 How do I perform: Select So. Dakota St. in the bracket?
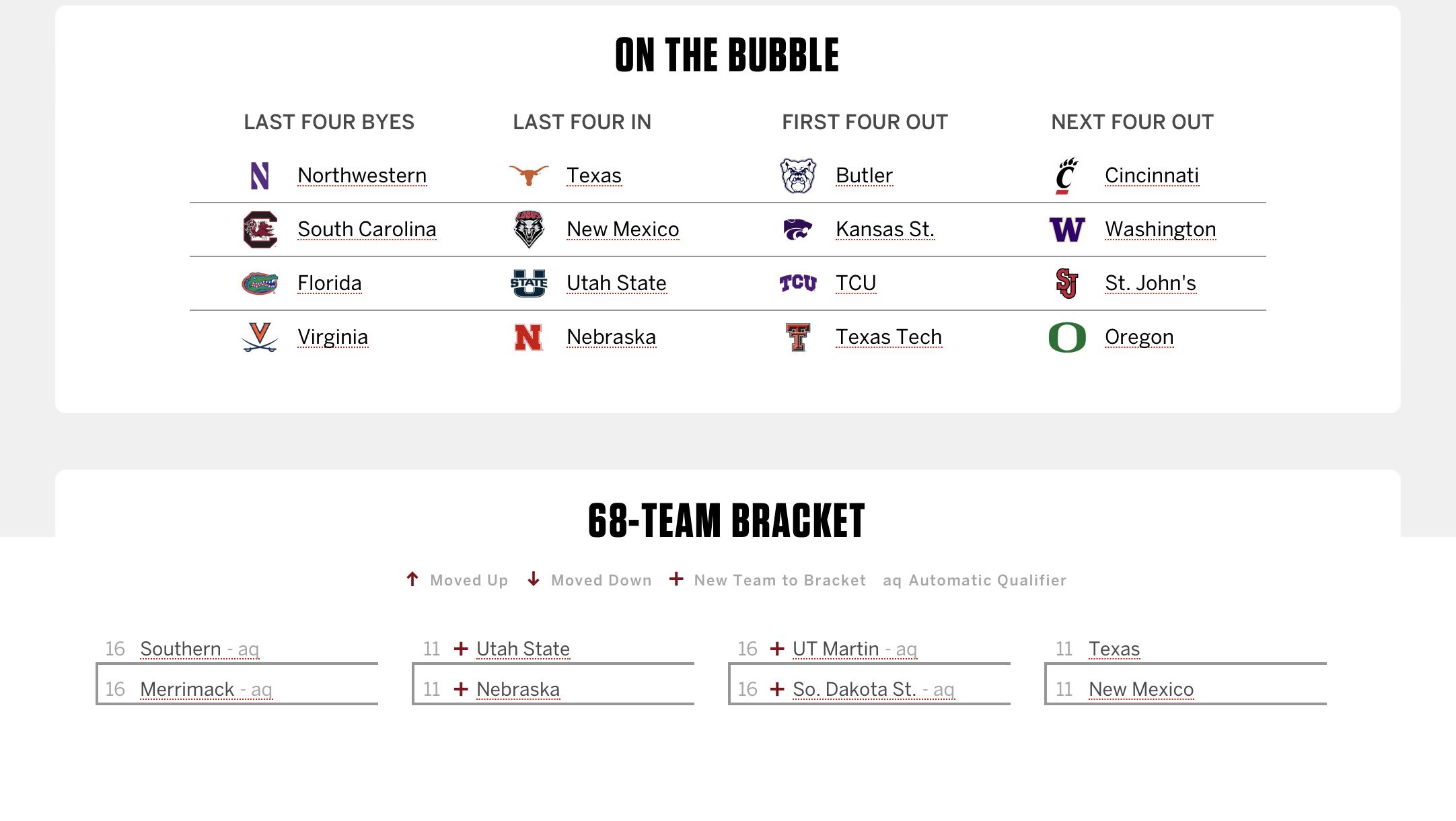[854, 689]
